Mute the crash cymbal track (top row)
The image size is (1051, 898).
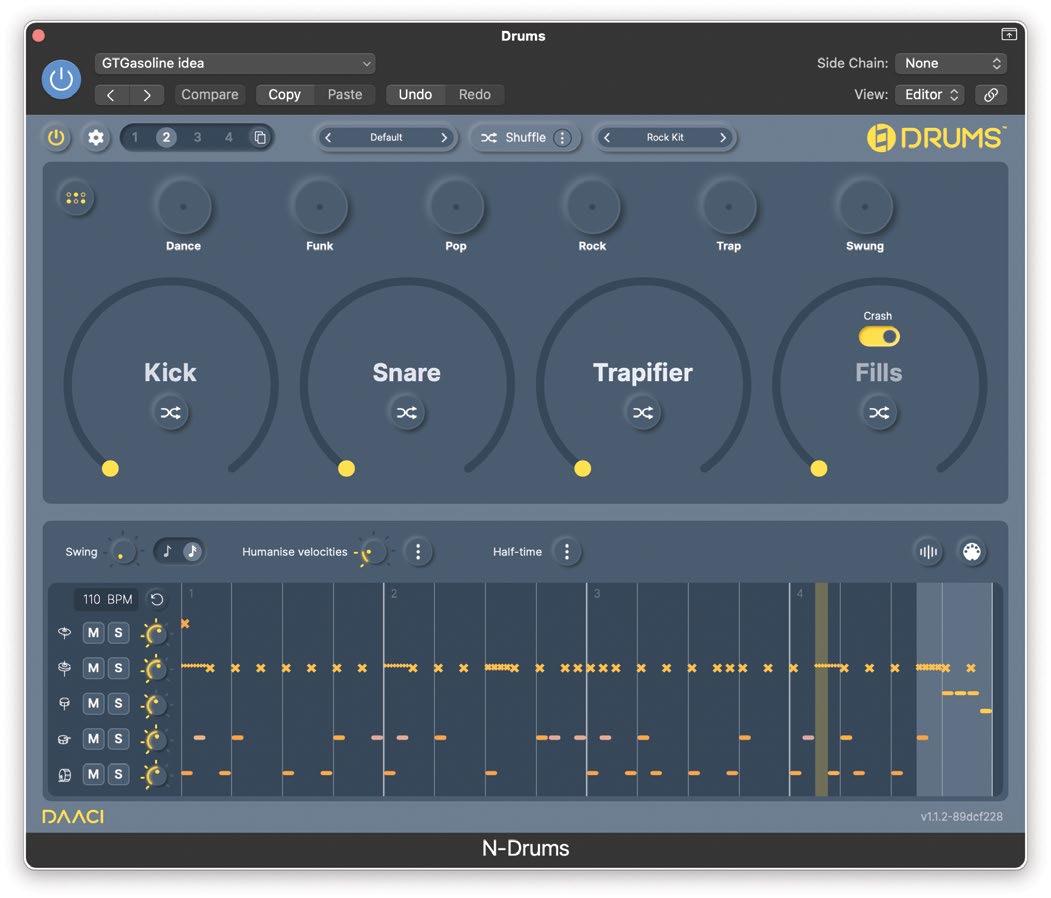[93, 633]
